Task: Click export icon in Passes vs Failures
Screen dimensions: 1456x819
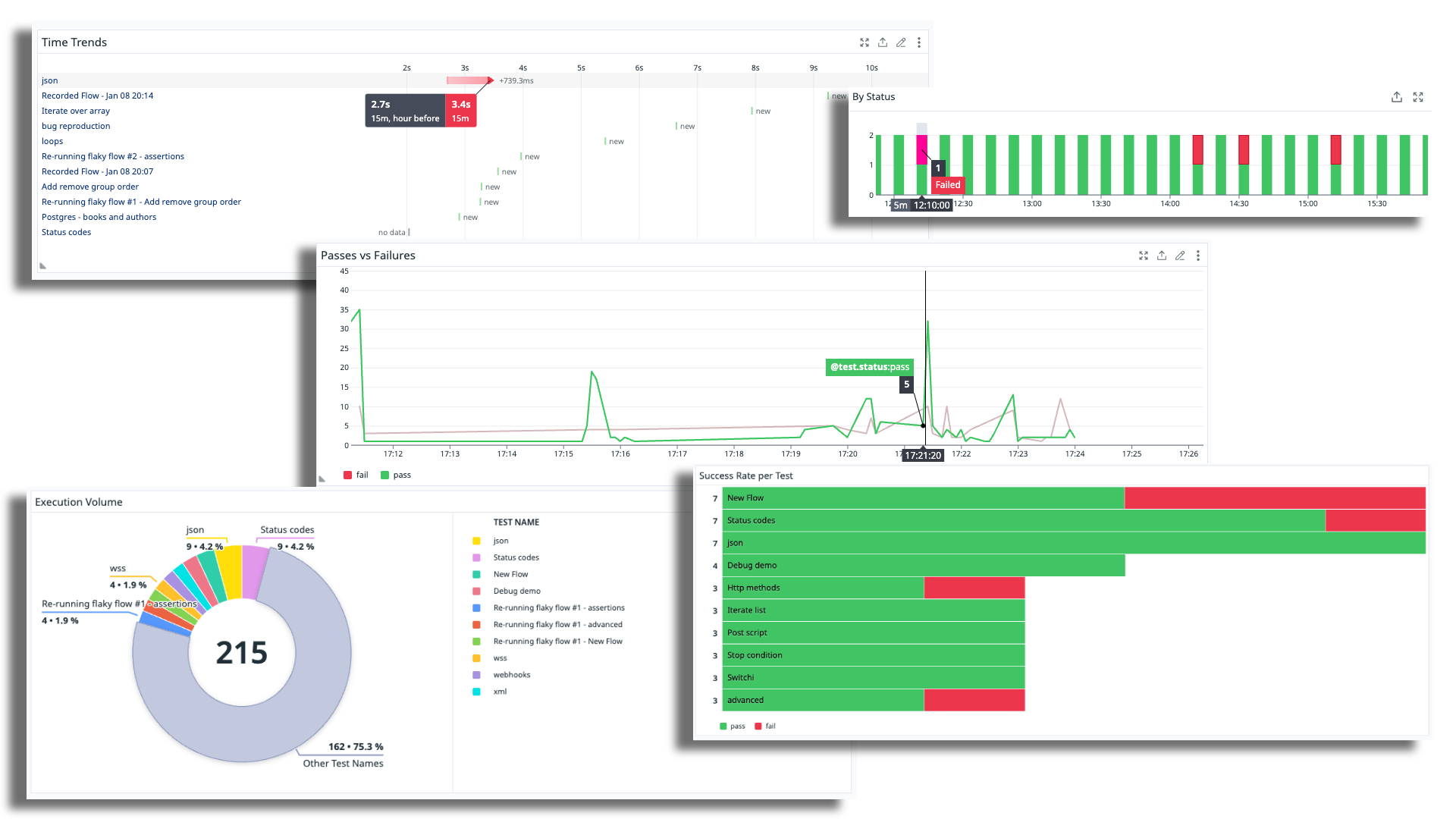Action: [x=1162, y=256]
